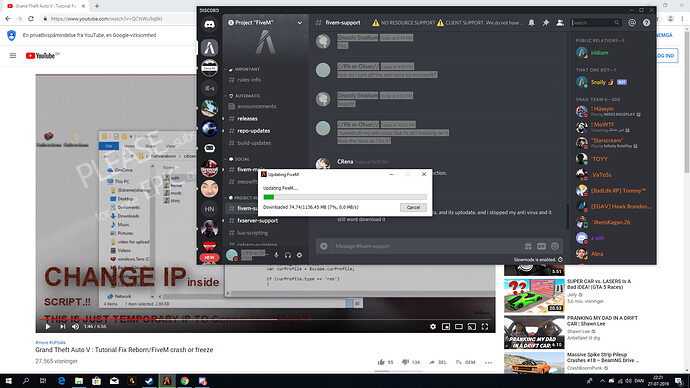Seek on the YouTube video progress bar
This screenshot has width=690, height=388.
pos(265,319)
